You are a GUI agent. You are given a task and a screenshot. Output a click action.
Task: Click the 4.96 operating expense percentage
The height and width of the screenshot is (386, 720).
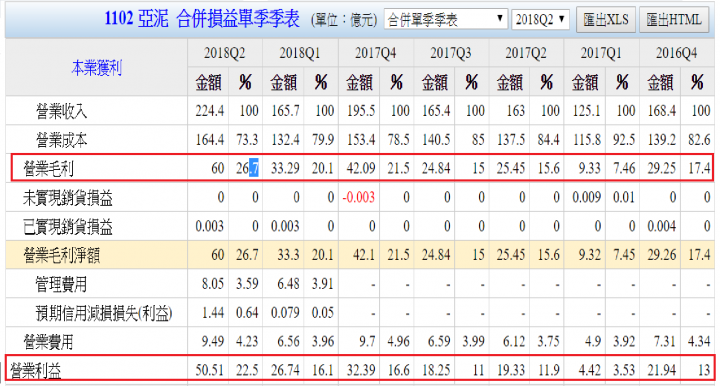pos(398,341)
